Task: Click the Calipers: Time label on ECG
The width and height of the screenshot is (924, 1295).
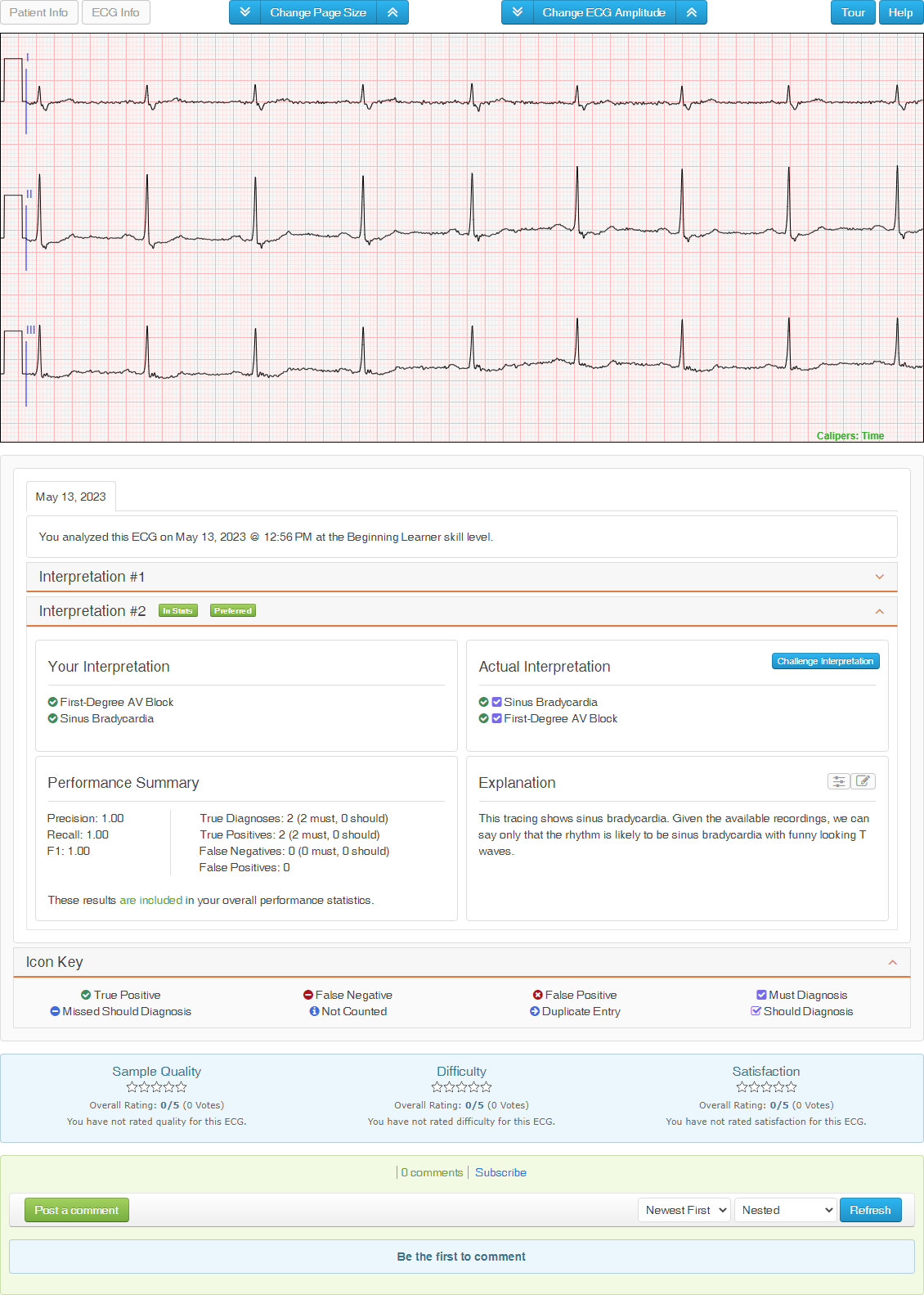Action: 850,435
